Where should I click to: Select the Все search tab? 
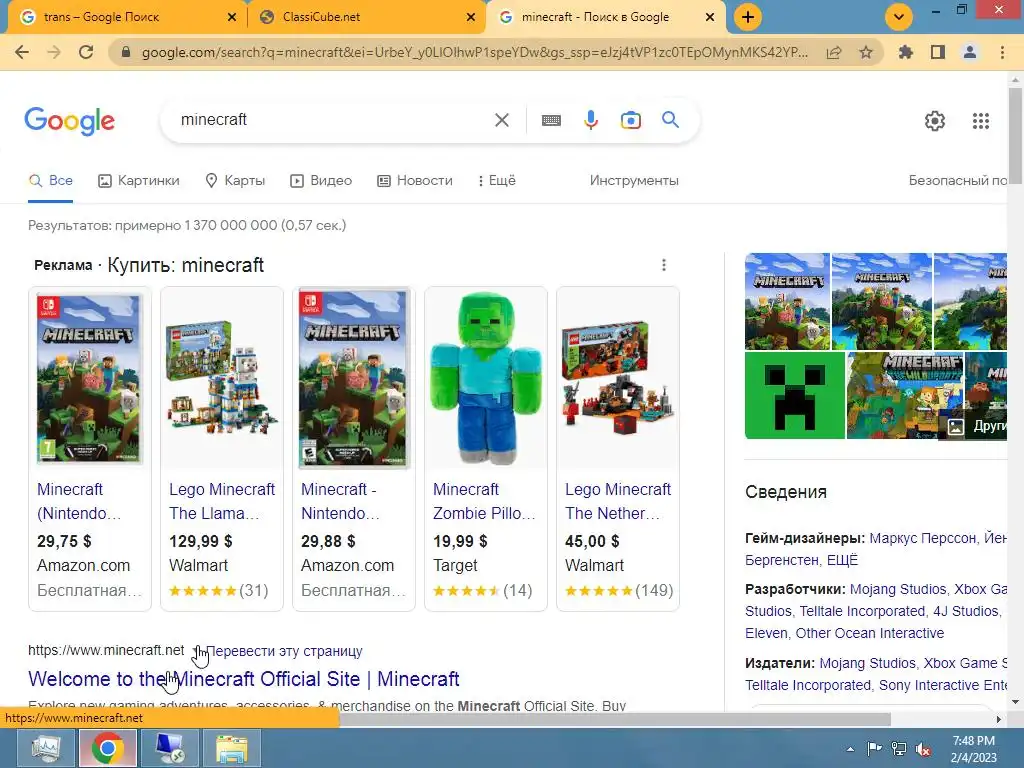click(x=51, y=180)
